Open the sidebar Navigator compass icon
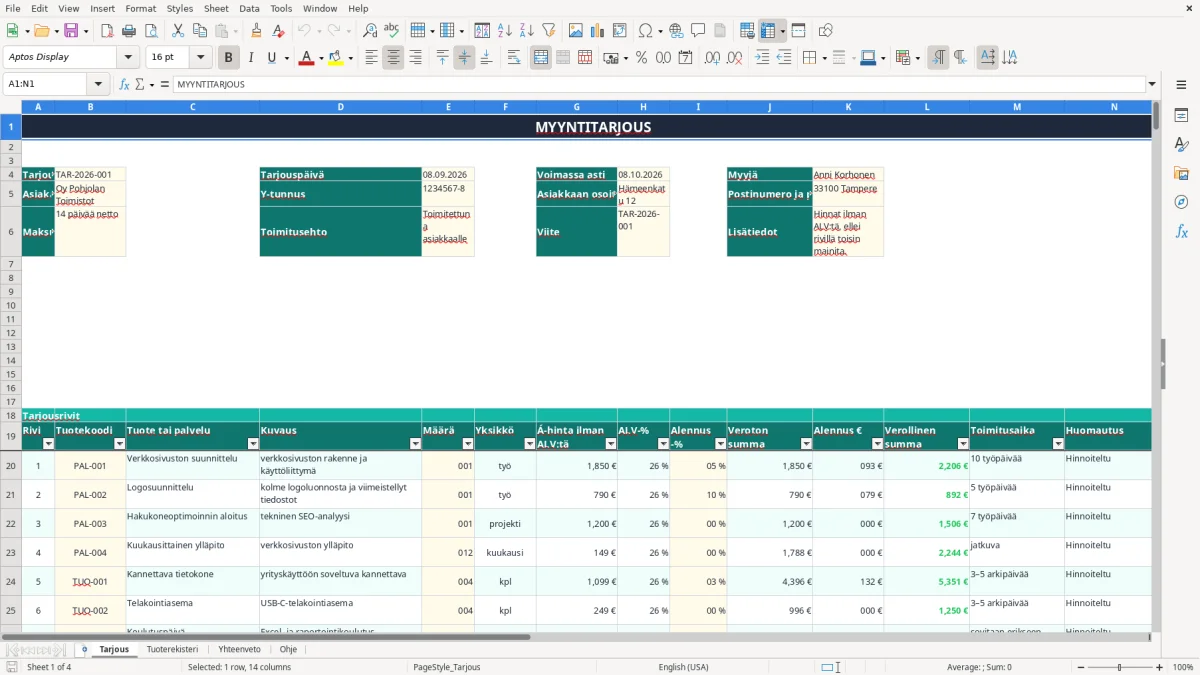The height and width of the screenshot is (675, 1200). [x=1181, y=202]
